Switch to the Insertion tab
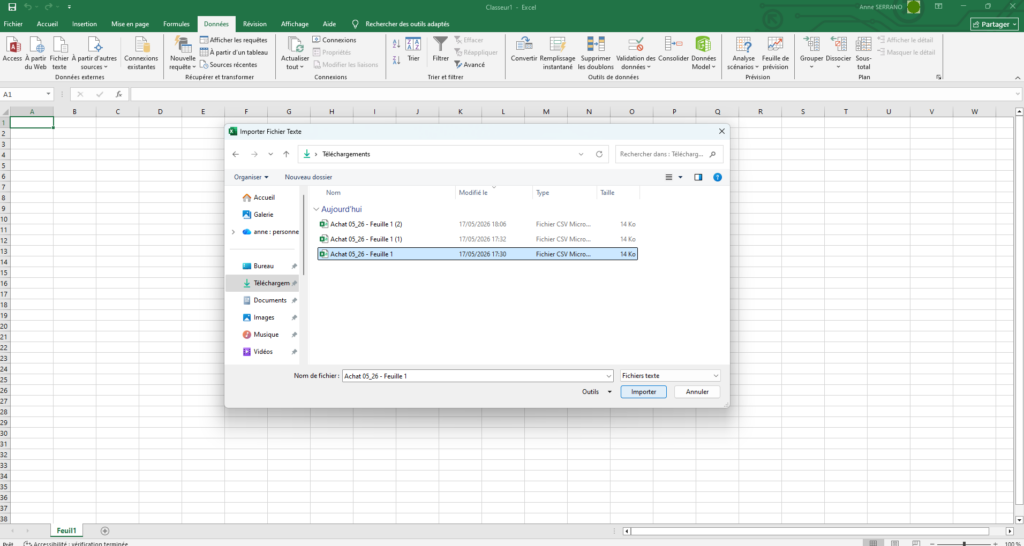This screenshot has width=1024, height=546. [x=84, y=24]
